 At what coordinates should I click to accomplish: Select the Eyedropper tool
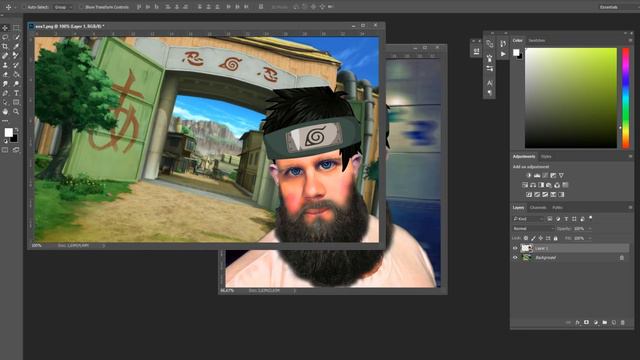[16, 46]
